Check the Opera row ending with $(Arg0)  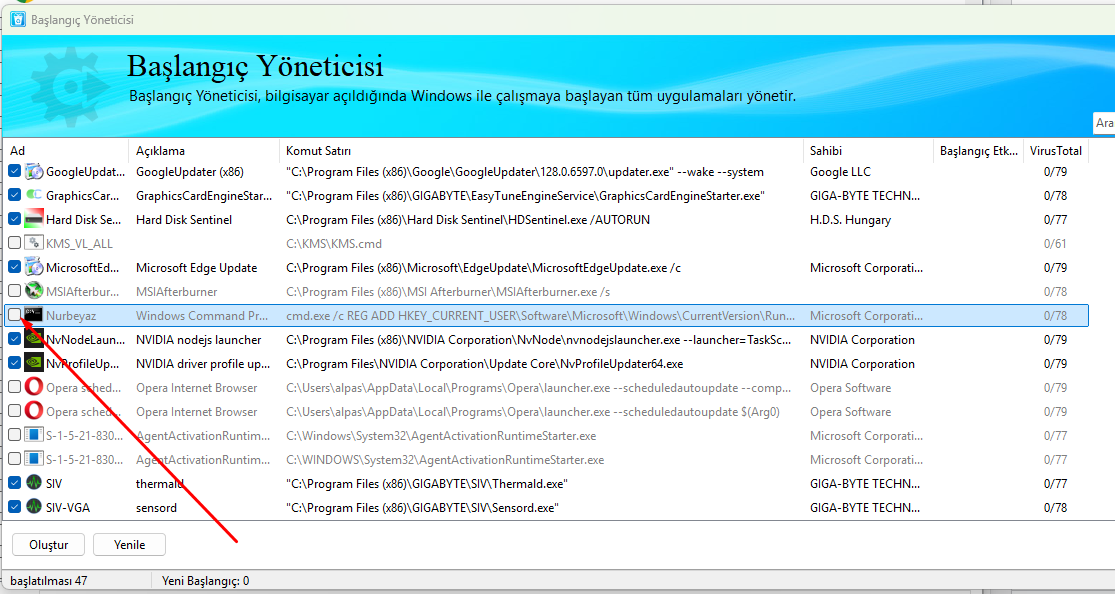14,412
